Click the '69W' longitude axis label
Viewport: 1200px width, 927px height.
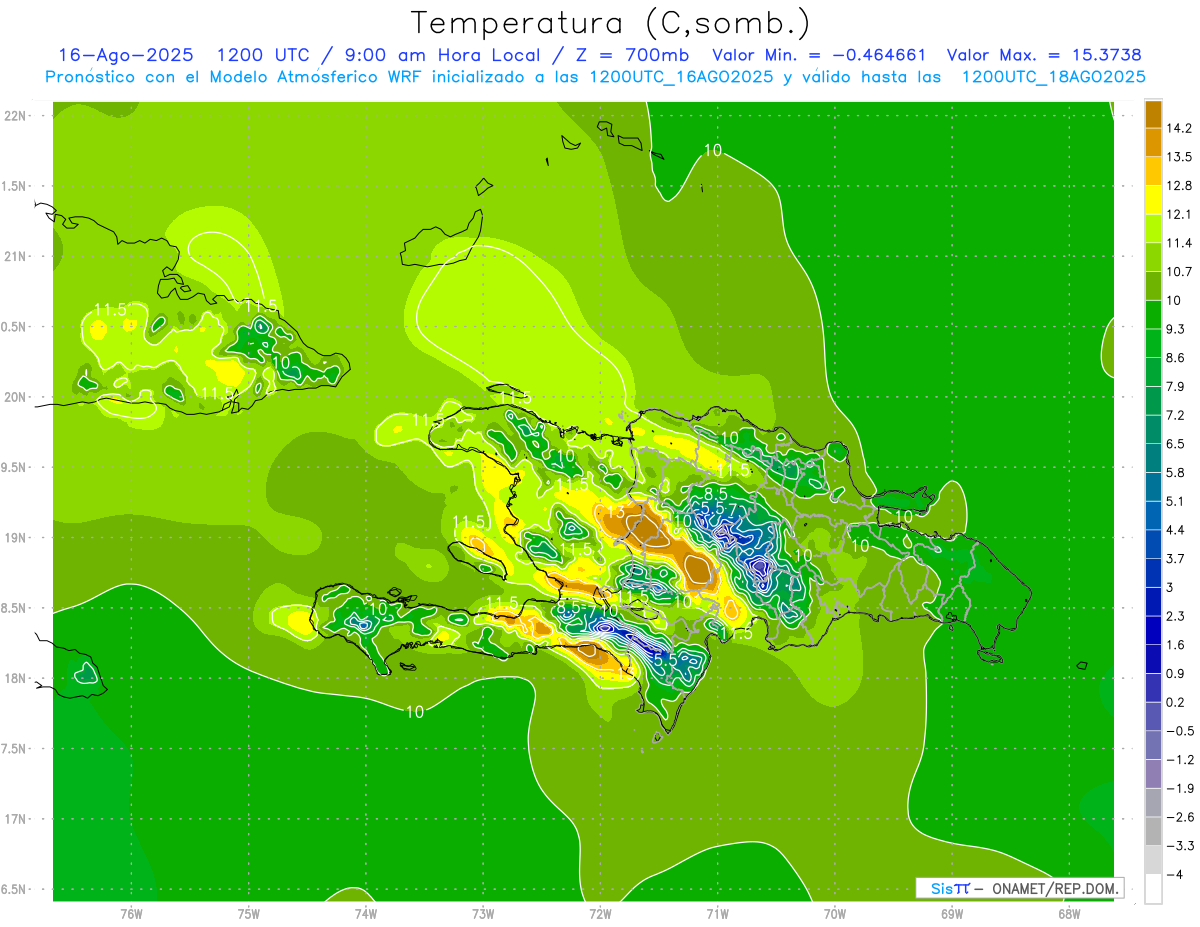(951, 913)
